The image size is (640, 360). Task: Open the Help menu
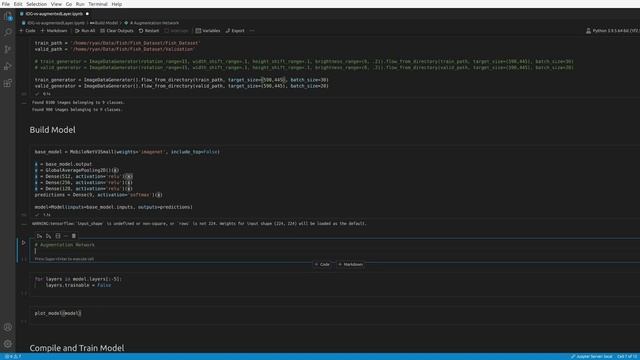(x=117, y=4)
